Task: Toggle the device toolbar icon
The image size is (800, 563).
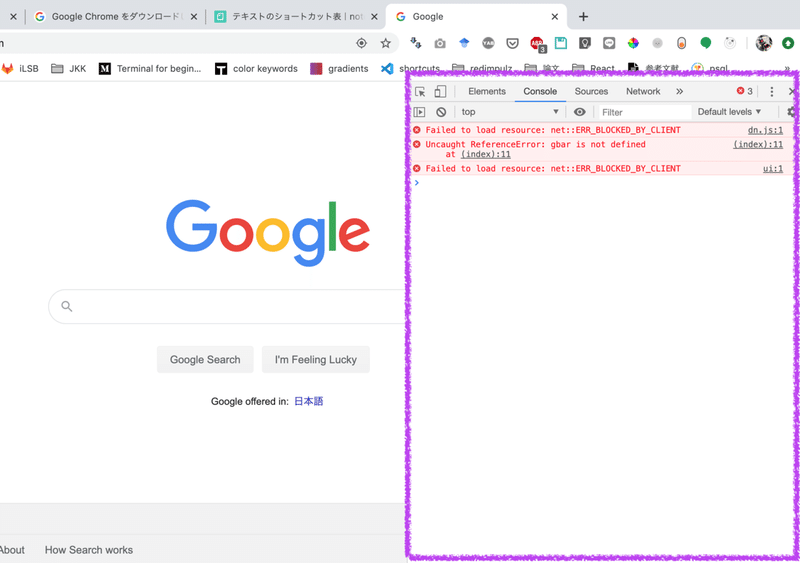Action: (440, 91)
